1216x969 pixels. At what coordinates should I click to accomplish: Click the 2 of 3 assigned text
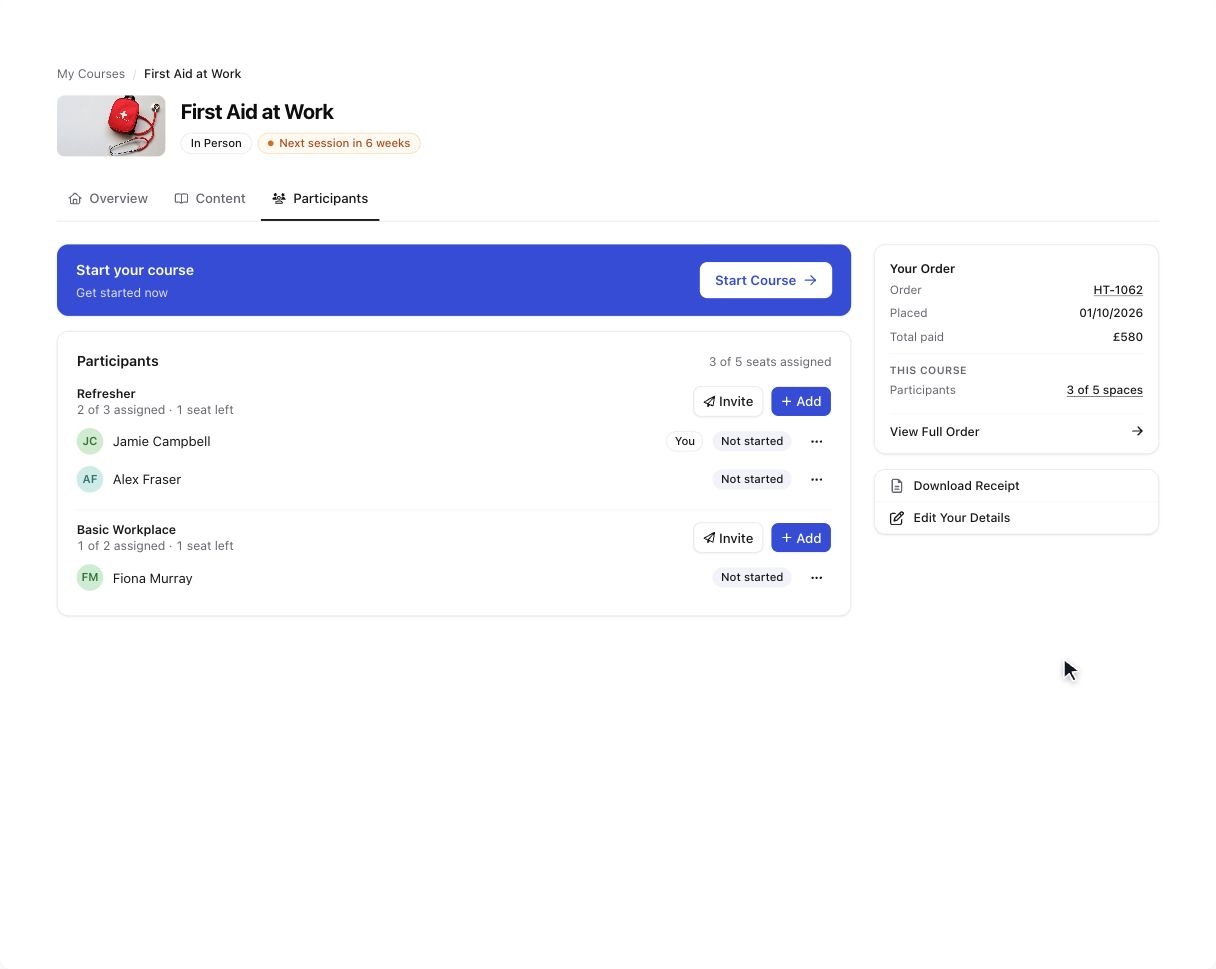pos(121,410)
